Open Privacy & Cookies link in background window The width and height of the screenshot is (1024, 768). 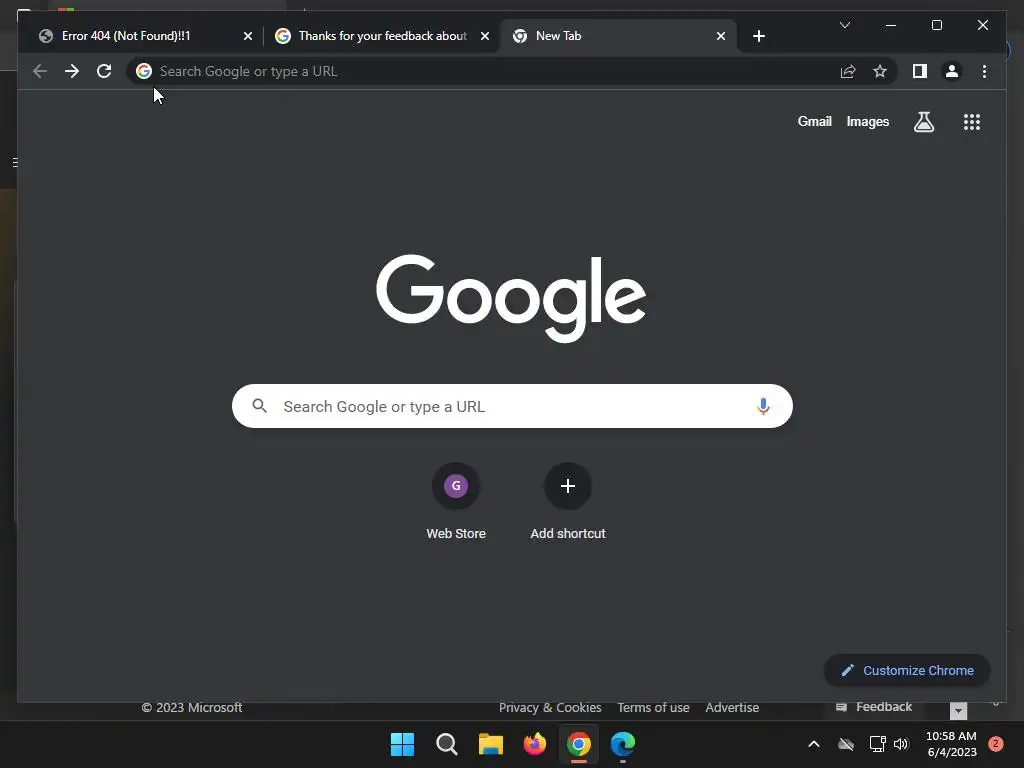(x=550, y=708)
